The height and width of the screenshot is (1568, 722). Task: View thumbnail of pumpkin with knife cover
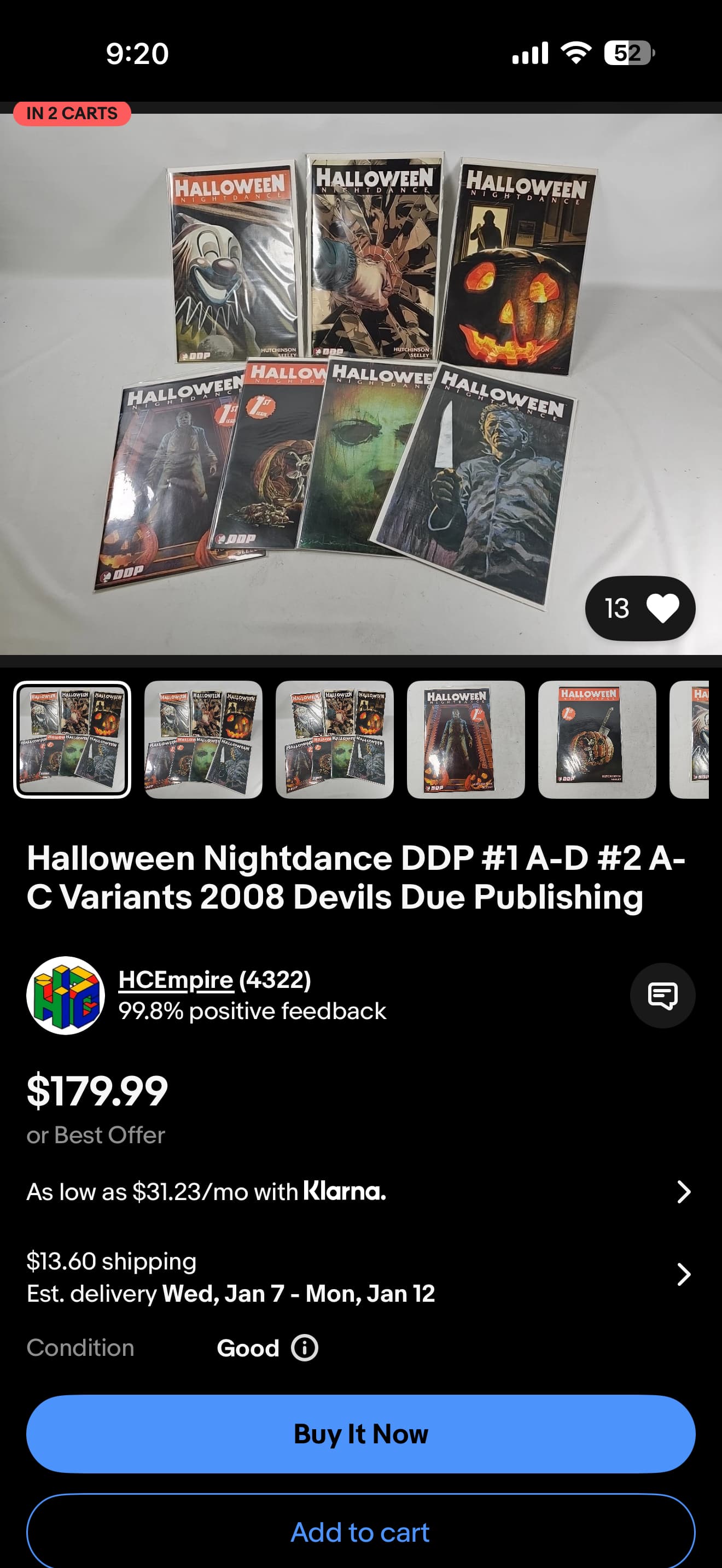pyautogui.click(x=597, y=740)
